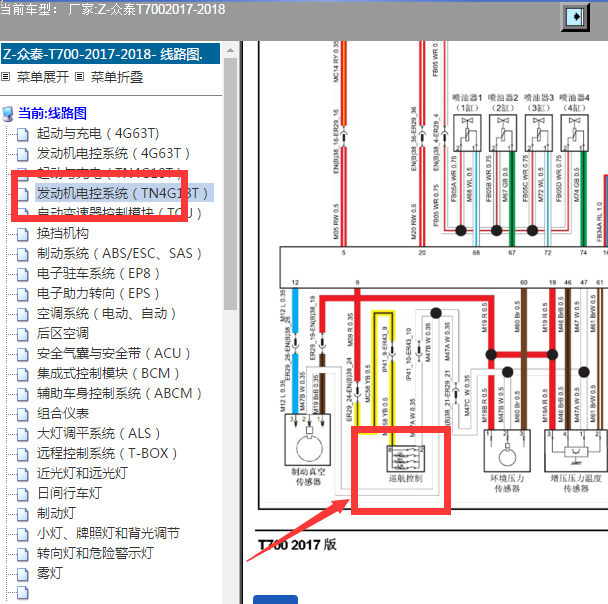Click page icon beside 起动与充电（4G63T)
This screenshot has width=608, height=604.
click(x=23, y=134)
